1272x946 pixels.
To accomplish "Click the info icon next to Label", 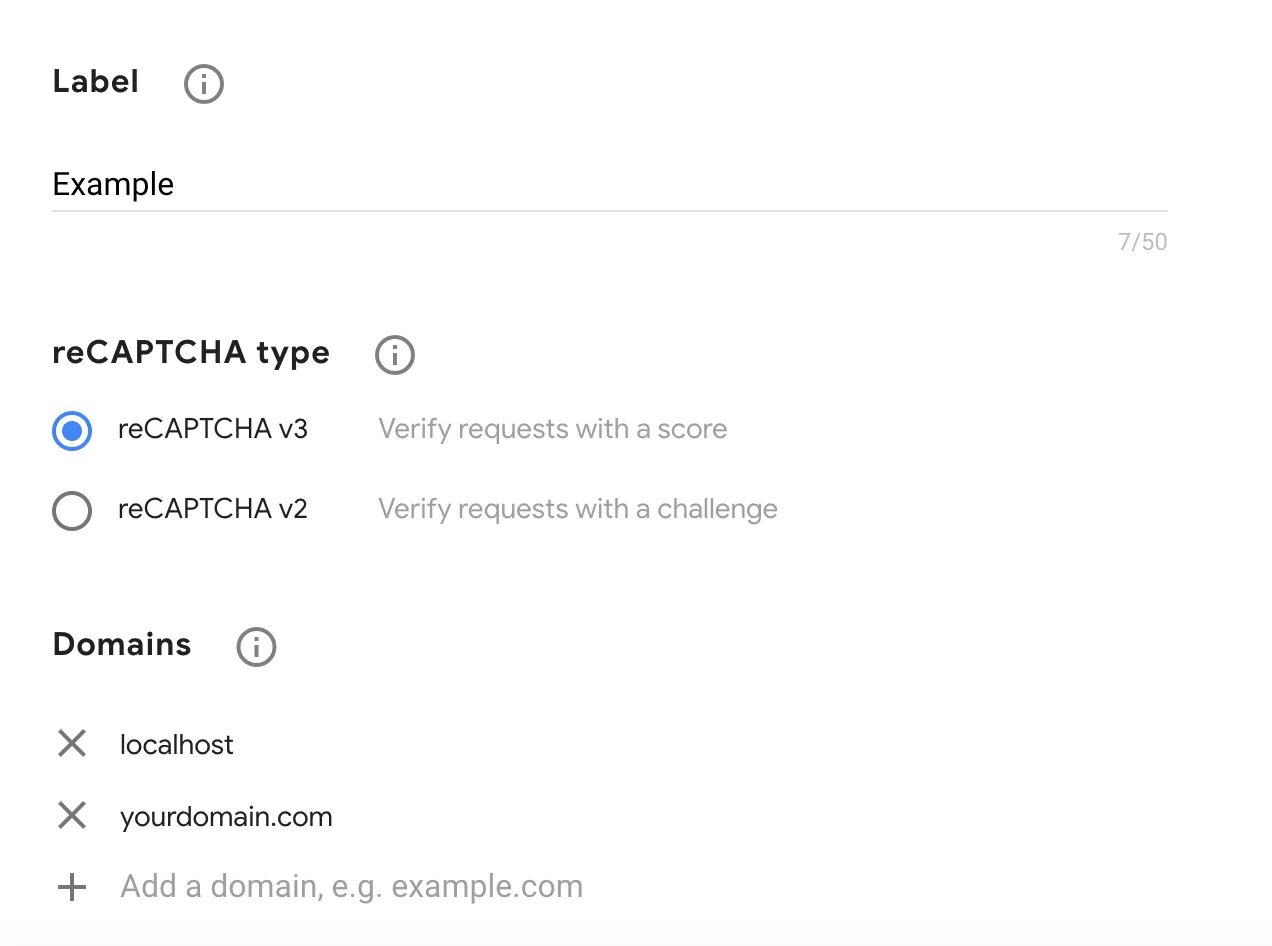I will pyautogui.click(x=204, y=84).
